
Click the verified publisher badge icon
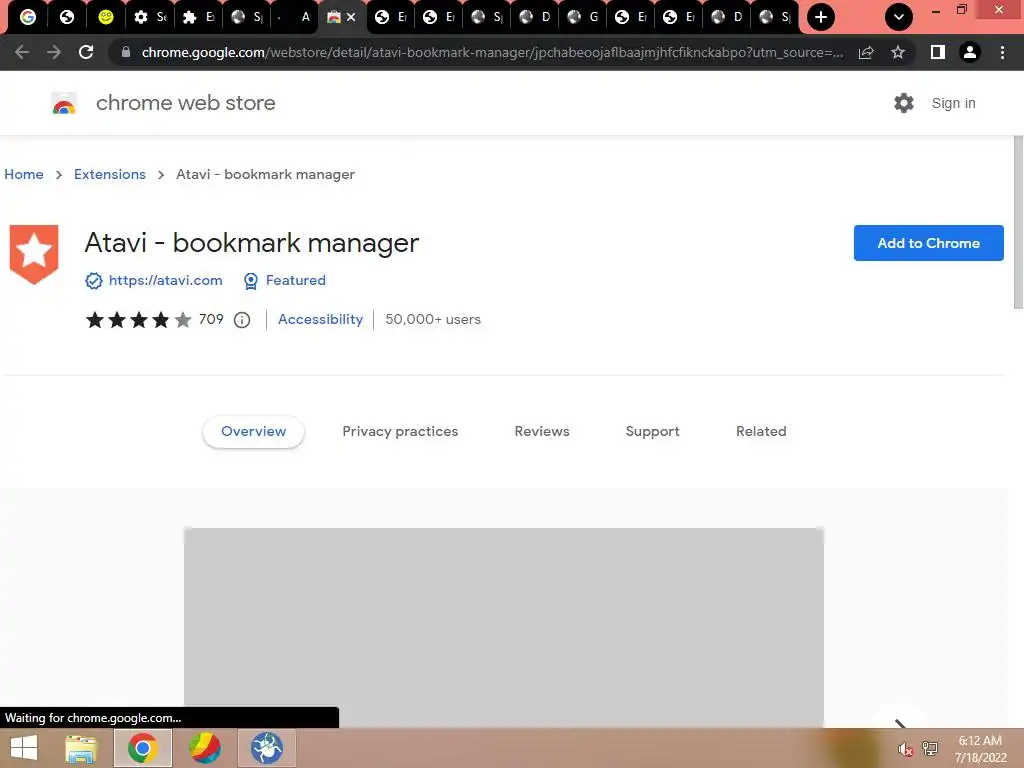click(x=94, y=281)
